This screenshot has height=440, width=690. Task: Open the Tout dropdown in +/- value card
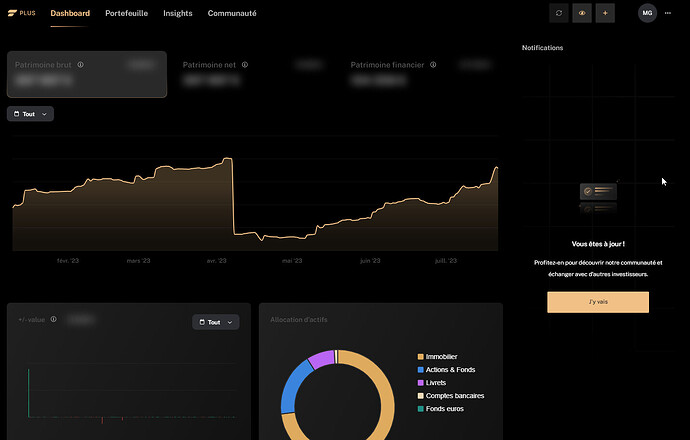[x=215, y=322]
